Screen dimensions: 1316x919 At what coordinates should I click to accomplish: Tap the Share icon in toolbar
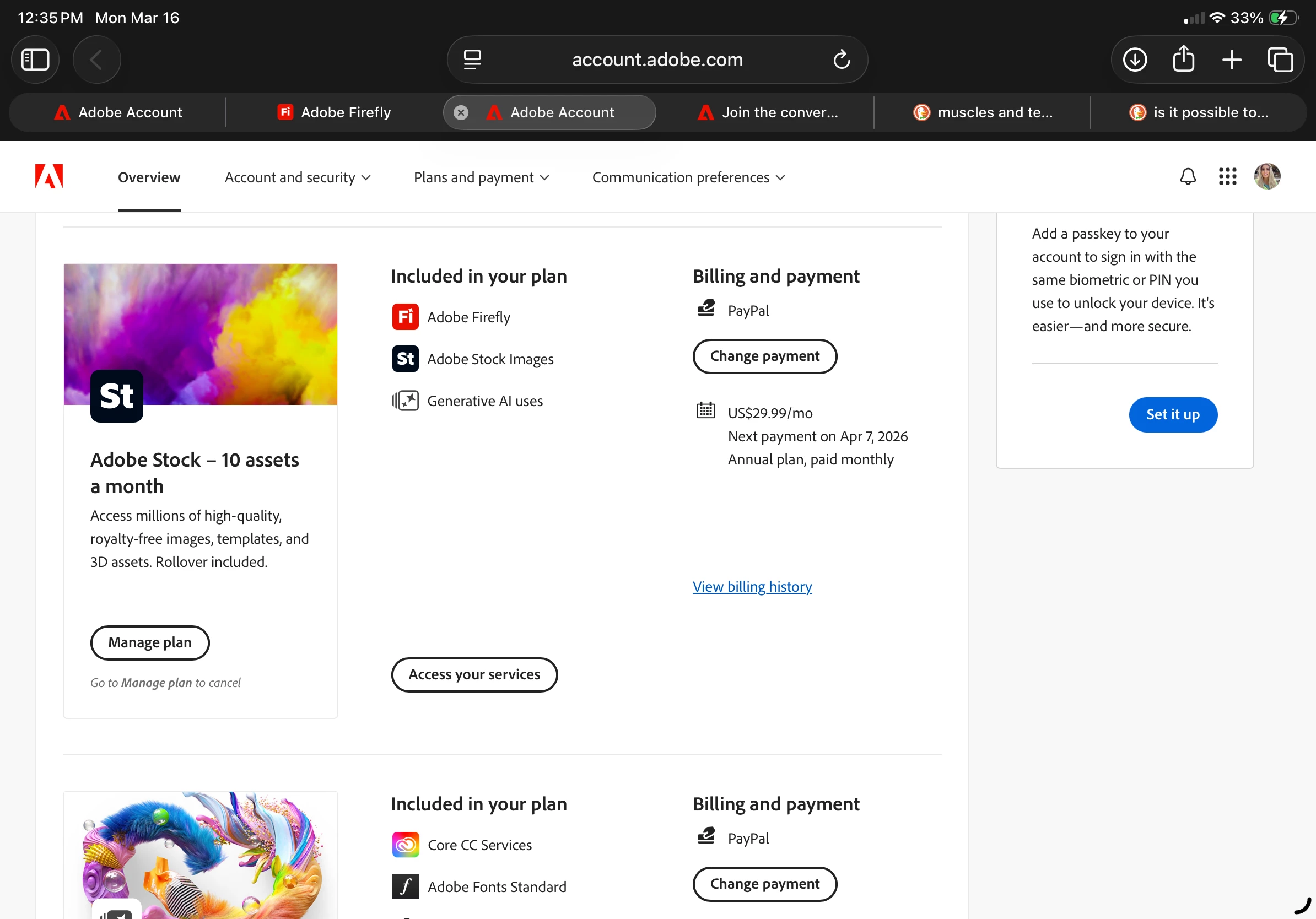point(1183,60)
